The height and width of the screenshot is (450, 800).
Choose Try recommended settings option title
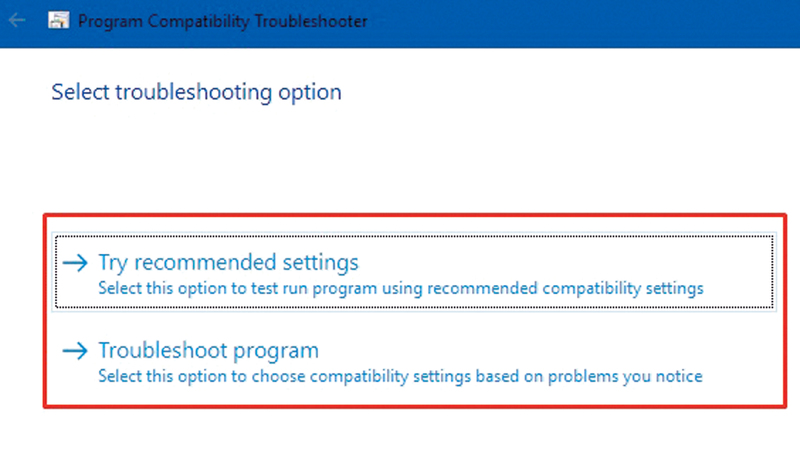point(228,263)
